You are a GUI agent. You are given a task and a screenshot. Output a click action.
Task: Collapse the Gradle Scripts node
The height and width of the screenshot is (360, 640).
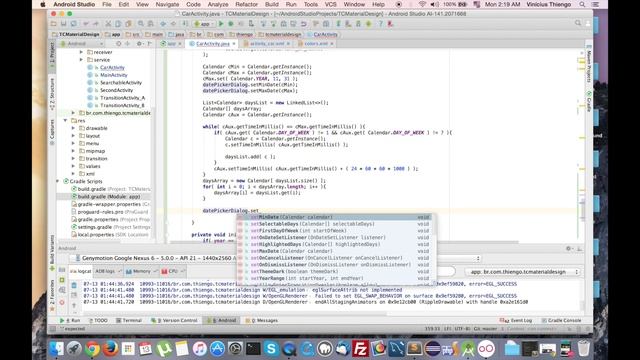coord(58,181)
